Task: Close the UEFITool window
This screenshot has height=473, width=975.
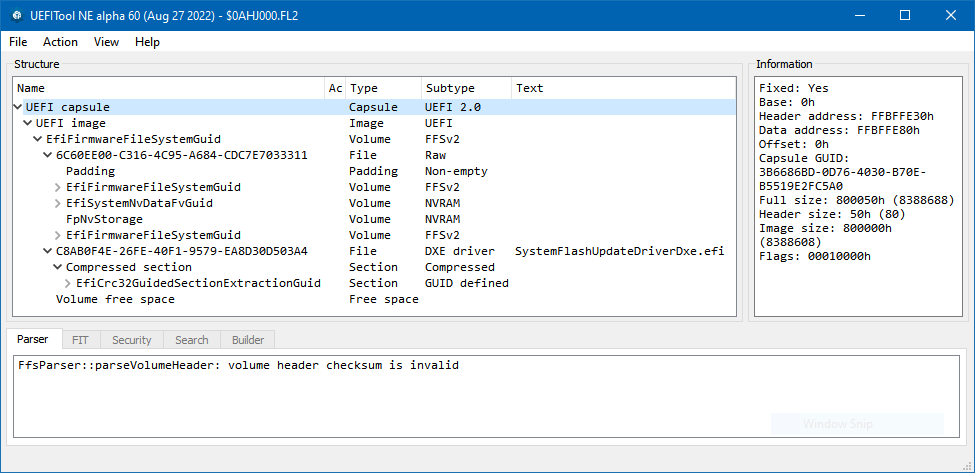Action: (951, 16)
